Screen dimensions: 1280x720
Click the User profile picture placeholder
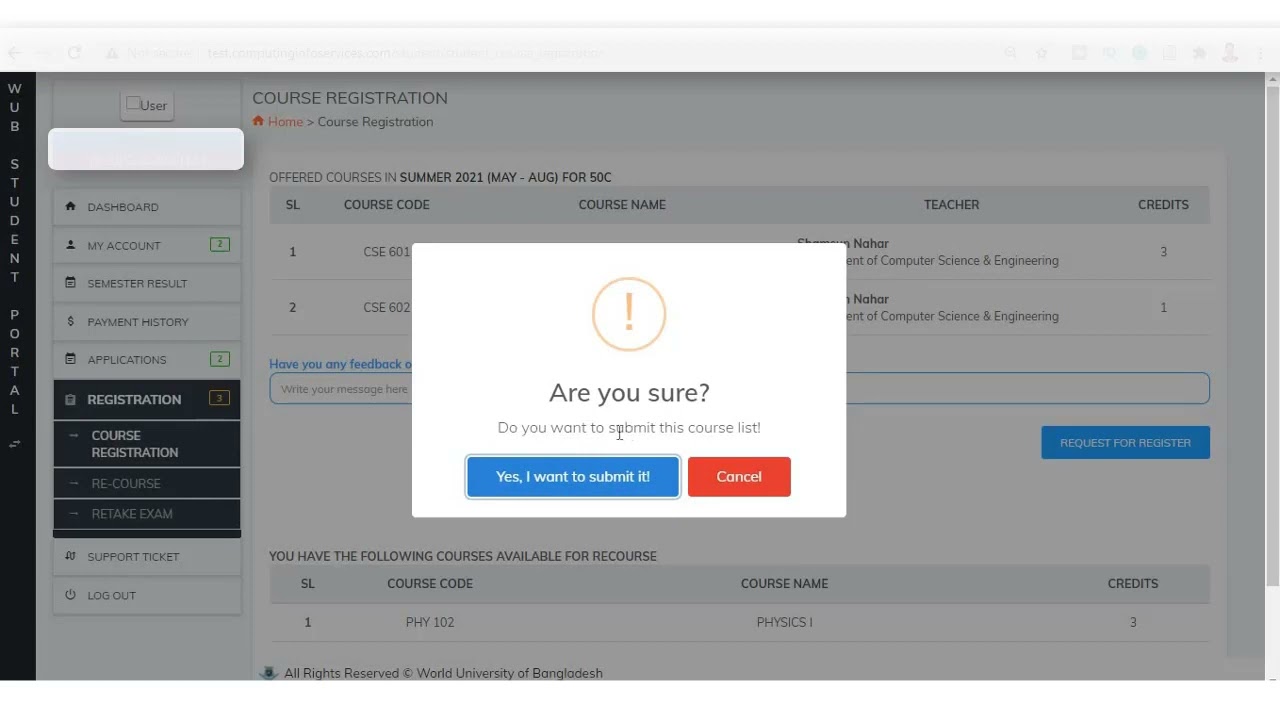147,105
